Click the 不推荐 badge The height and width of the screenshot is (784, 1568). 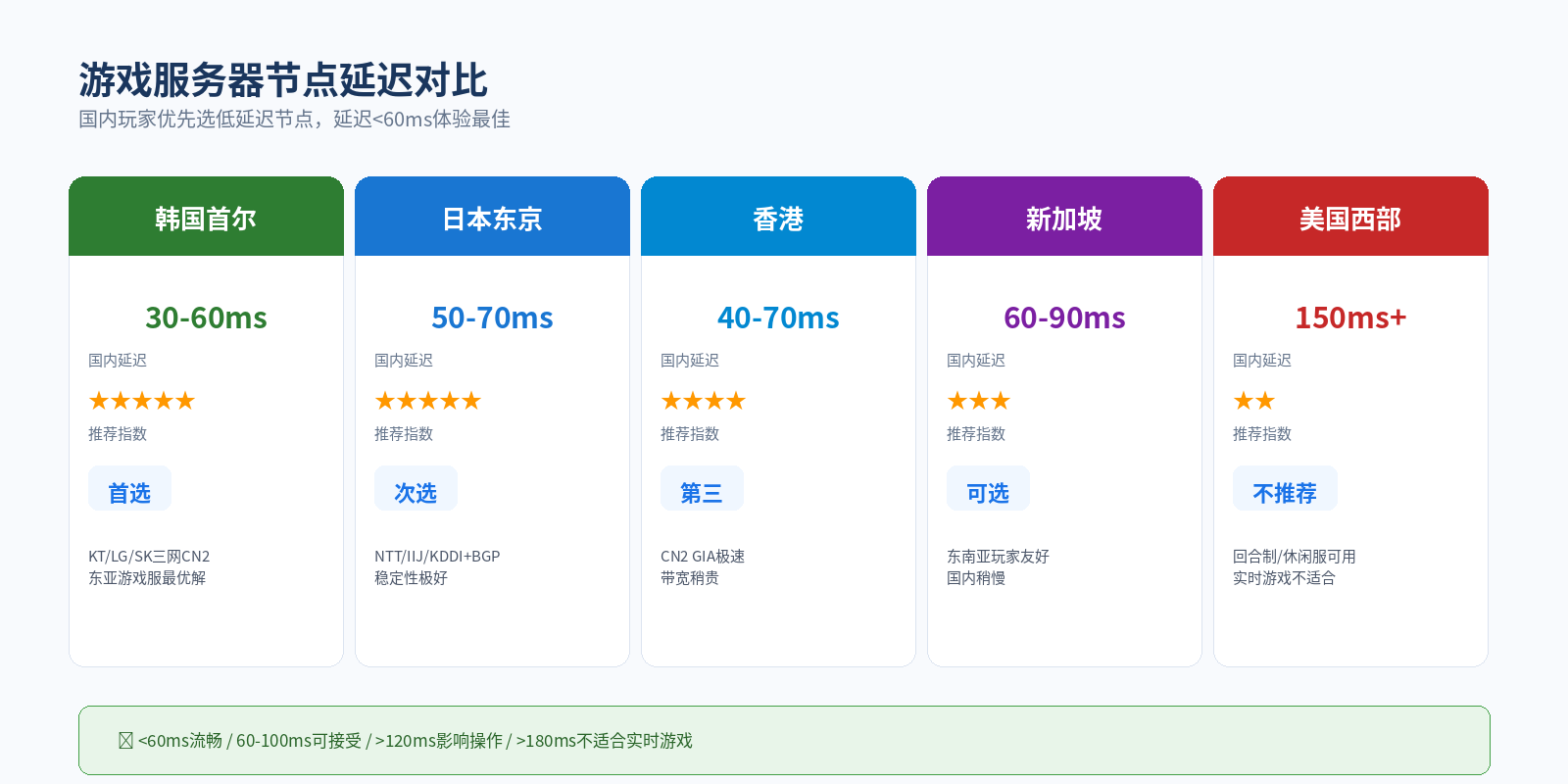(1285, 488)
